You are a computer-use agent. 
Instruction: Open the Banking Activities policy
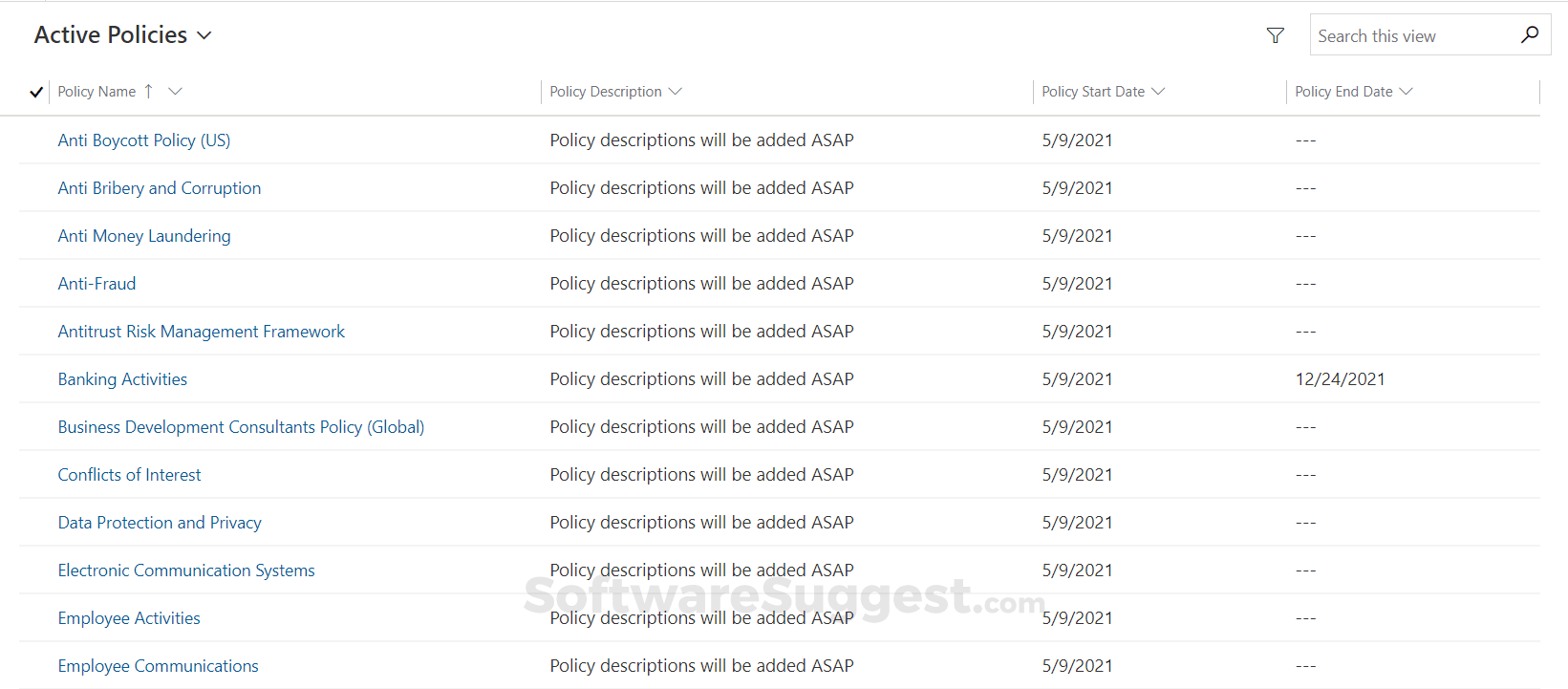pyautogui.click(x=122, y=379)
